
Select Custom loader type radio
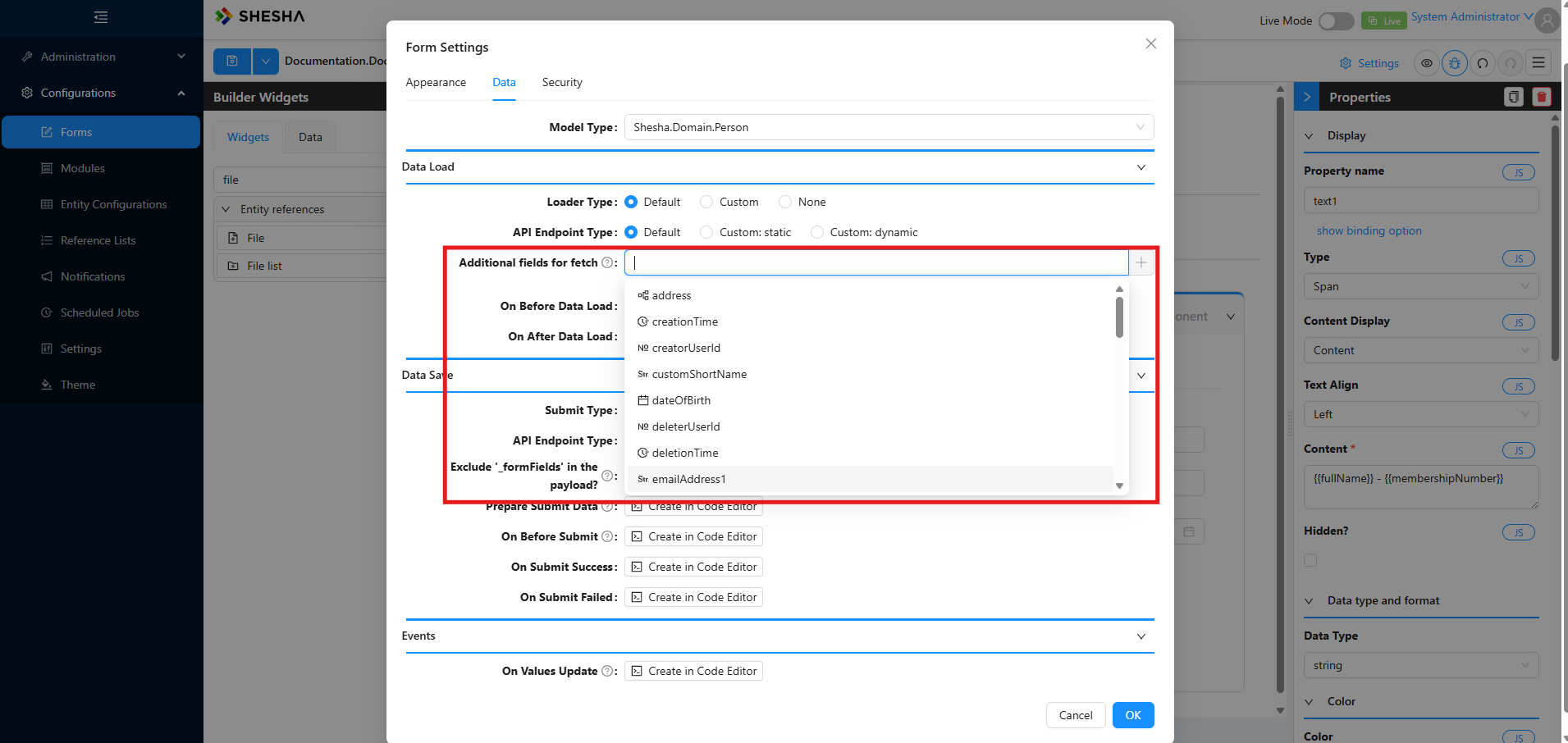(x=706, y=202)
